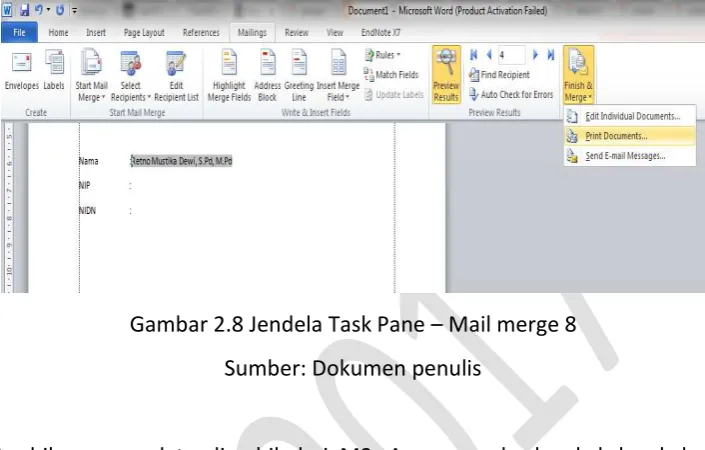The image size is (705, 450).
Task: Switch to the Insert tab
Action: (x=96, y=32)
